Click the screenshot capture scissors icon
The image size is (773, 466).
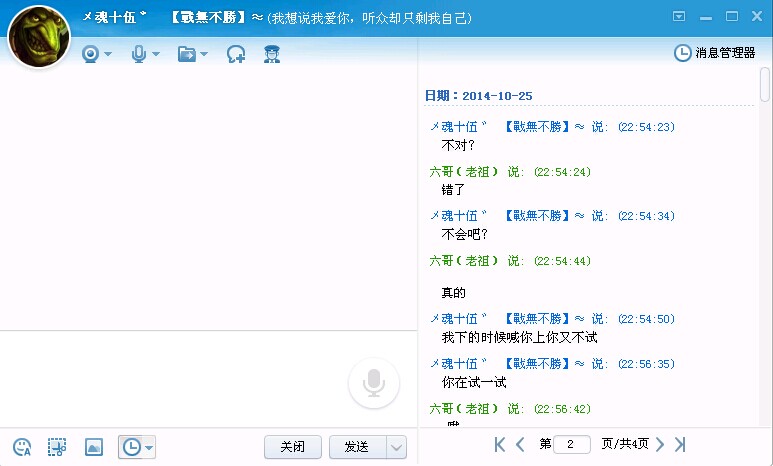[x=57, y=447]
